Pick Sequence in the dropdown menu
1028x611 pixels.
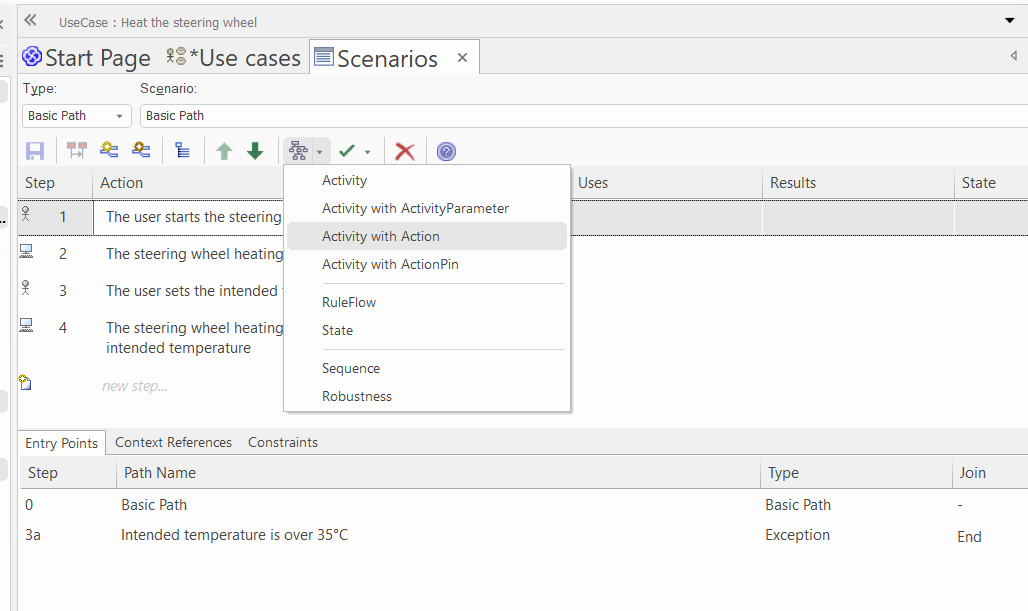click(x=350, y=368)
